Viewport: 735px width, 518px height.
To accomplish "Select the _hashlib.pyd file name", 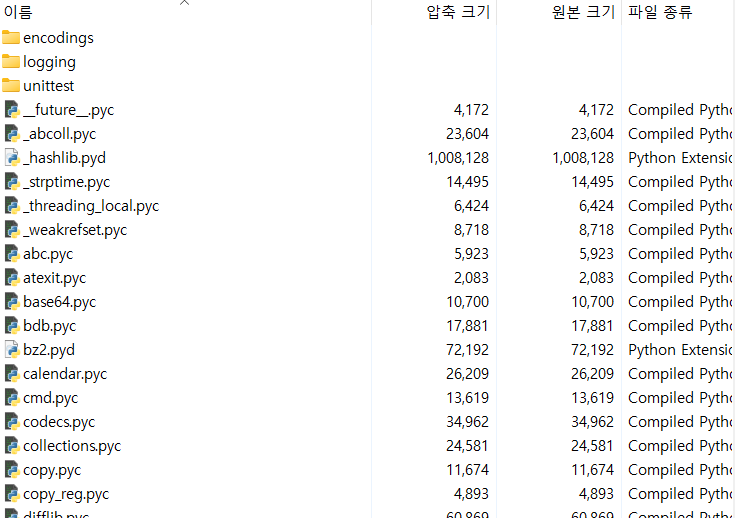I will [x=64, y=158].
